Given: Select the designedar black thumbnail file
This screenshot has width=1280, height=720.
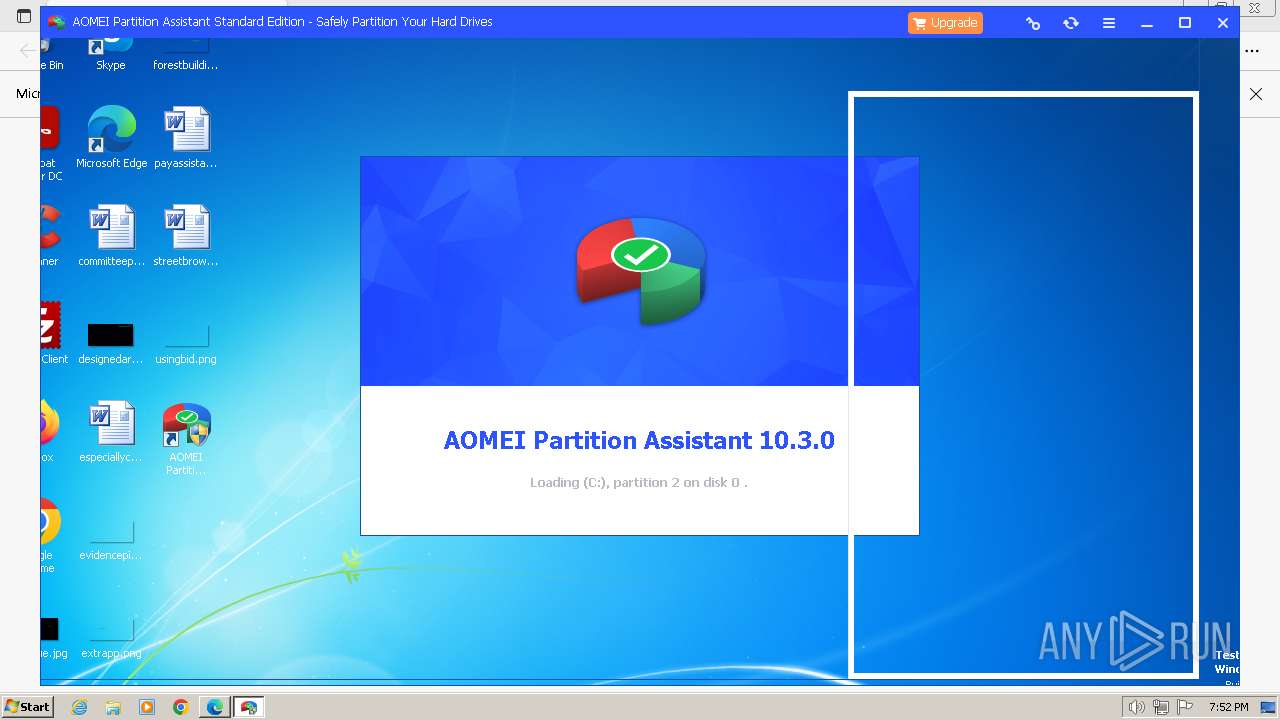Looking at the screenshot, I should (x=111, y=343).
